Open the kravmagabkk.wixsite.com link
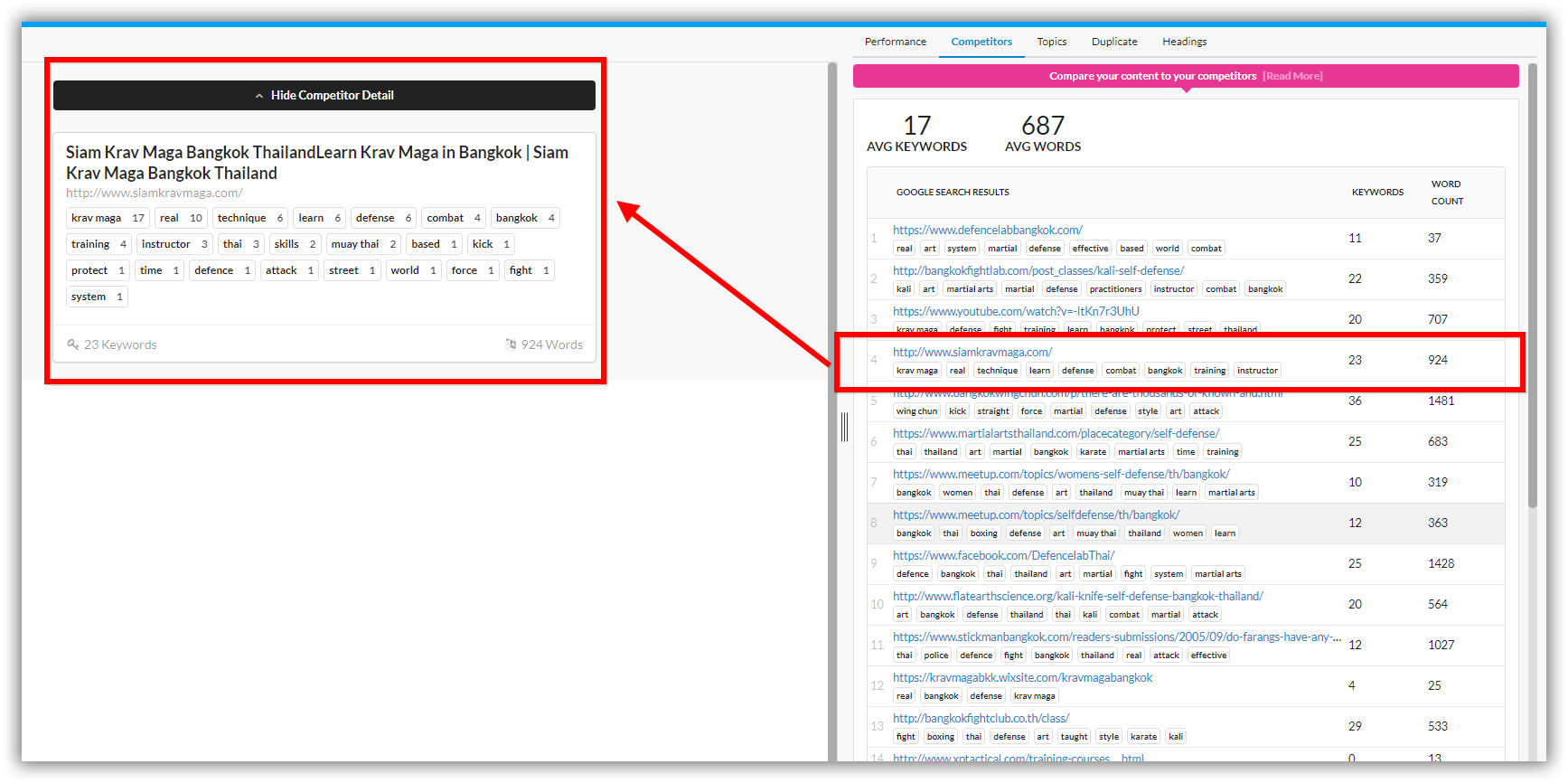Image resolution: width=1568 pixels, height=783 pixels. (1022, 677)
